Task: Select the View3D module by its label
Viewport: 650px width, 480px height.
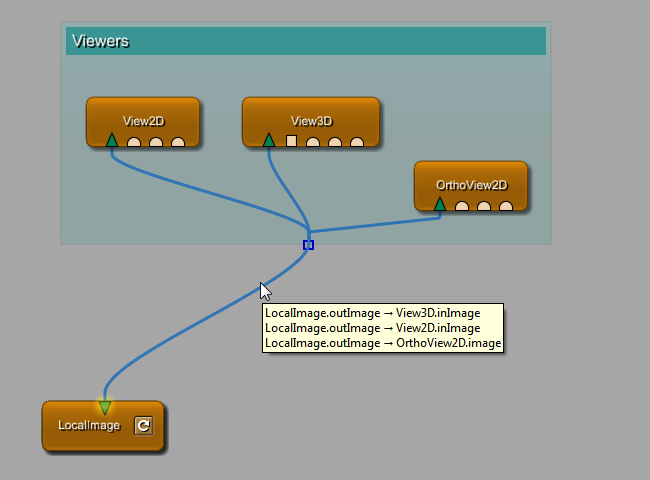Action: coord(311,121)
